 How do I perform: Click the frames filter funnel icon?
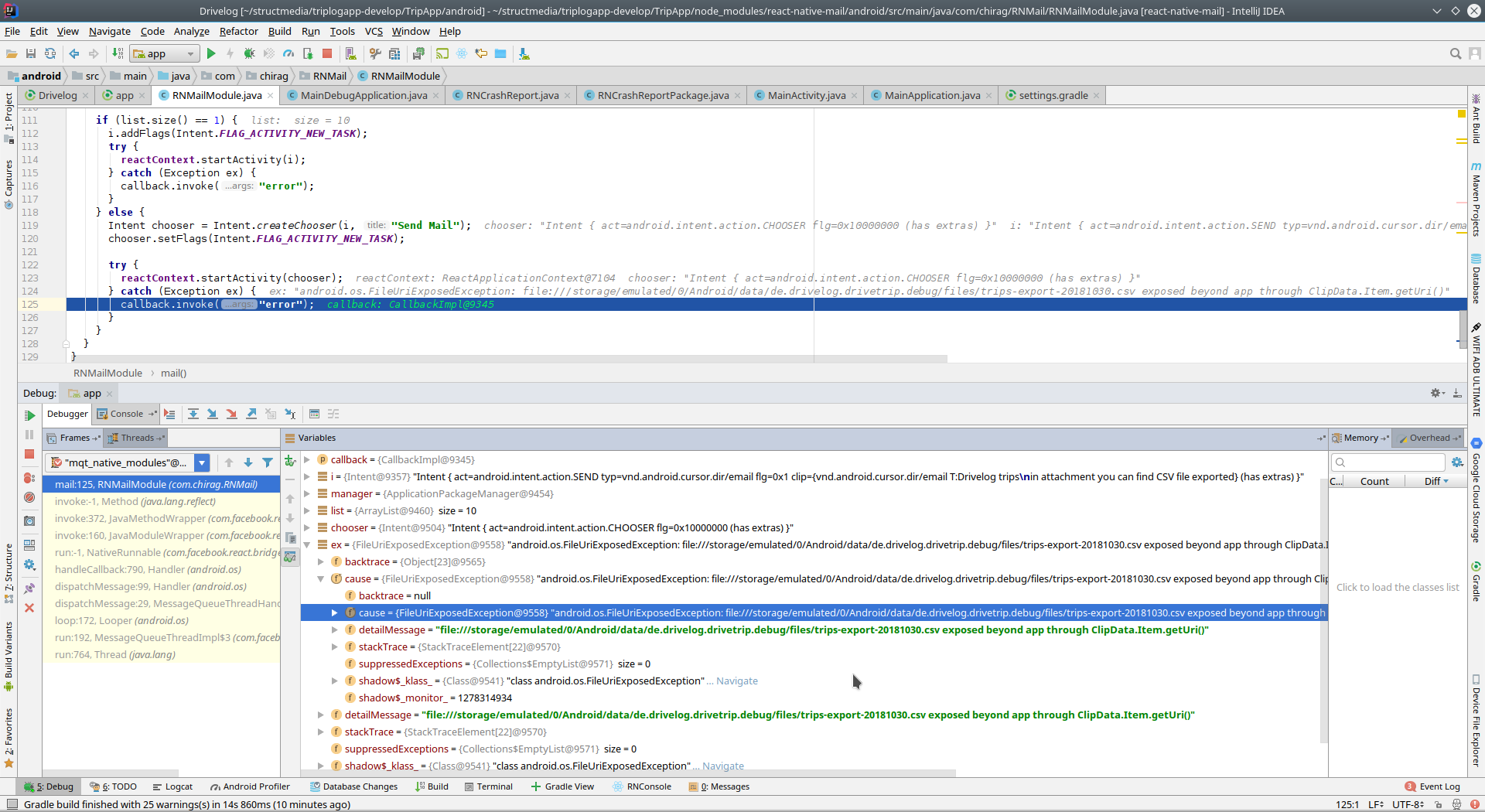click(x=268, y=462)
